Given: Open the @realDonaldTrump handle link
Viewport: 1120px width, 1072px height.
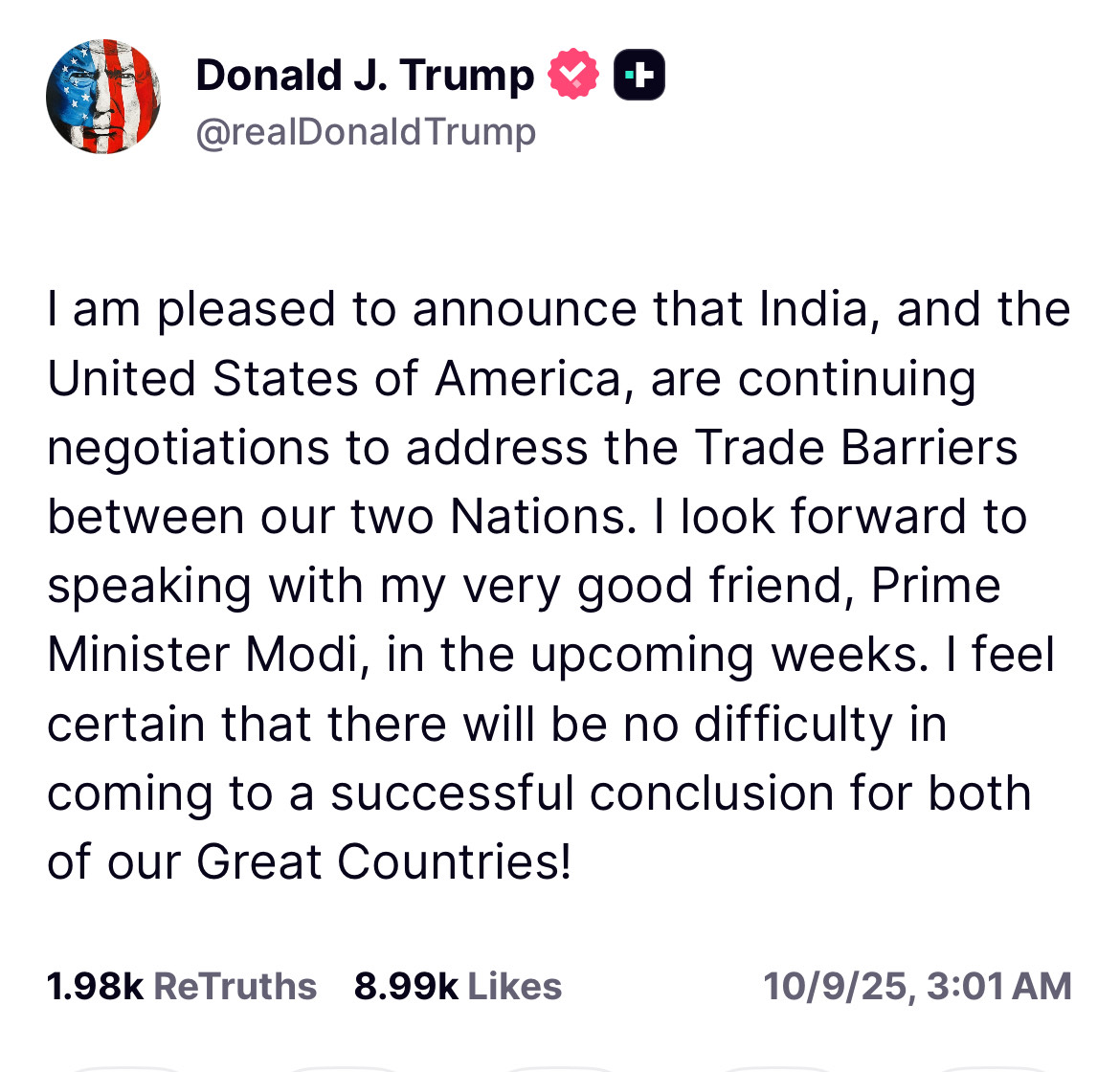Looking at the screenshot, I should (366, 133).
